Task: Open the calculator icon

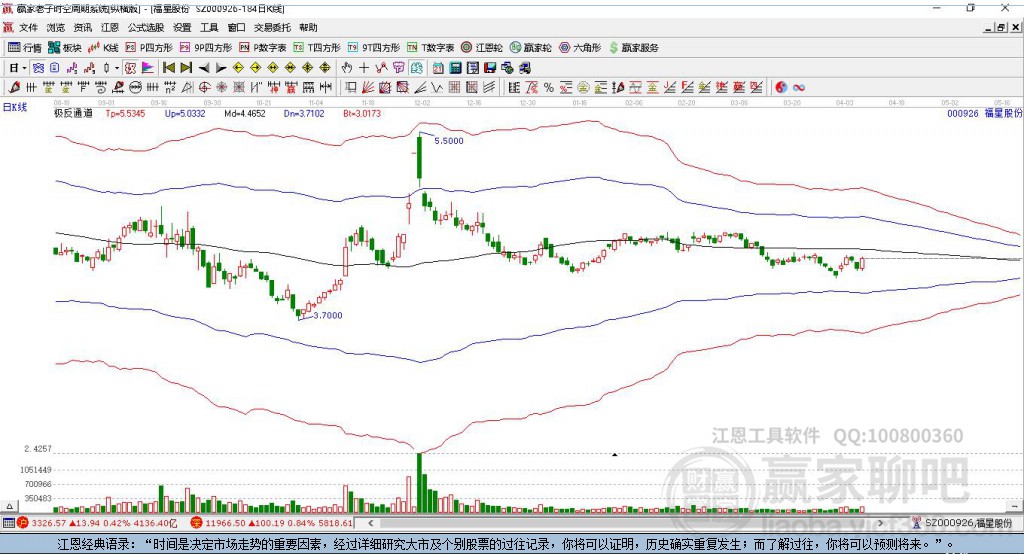Action: tap(455, 68)
